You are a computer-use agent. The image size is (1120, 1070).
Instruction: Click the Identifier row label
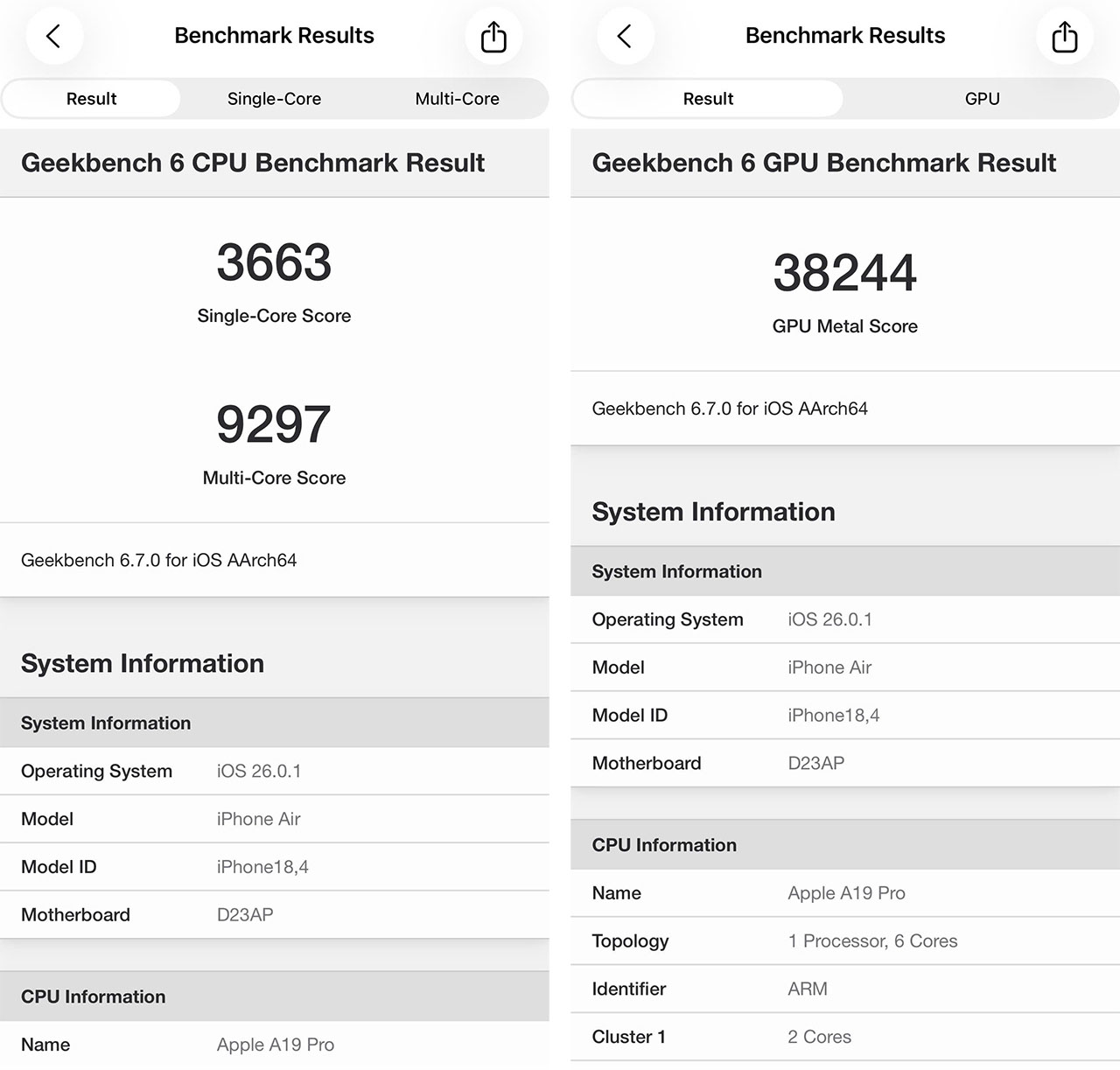tap(629, 989)
